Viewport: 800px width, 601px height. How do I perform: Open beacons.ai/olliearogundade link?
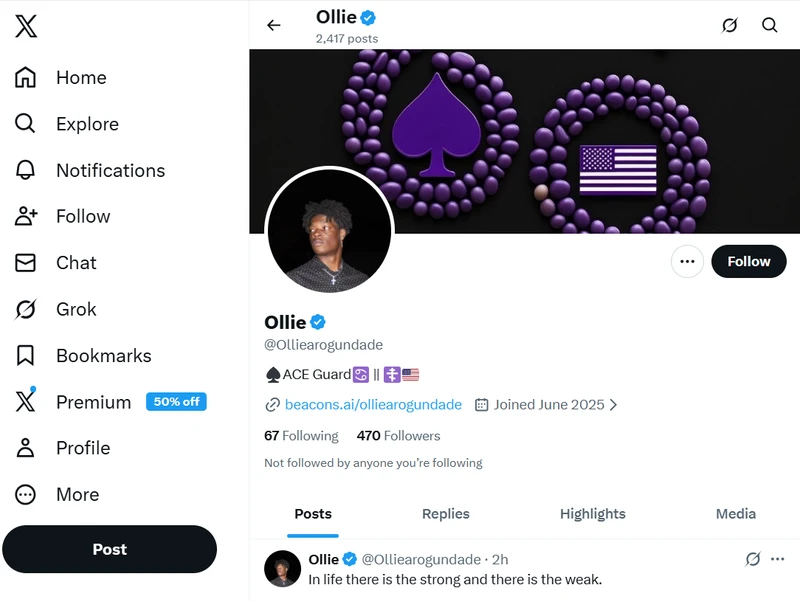[373, 405]
